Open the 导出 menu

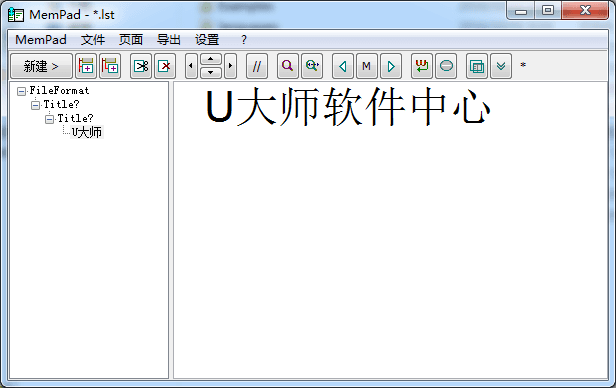click(x=169, y=40)
